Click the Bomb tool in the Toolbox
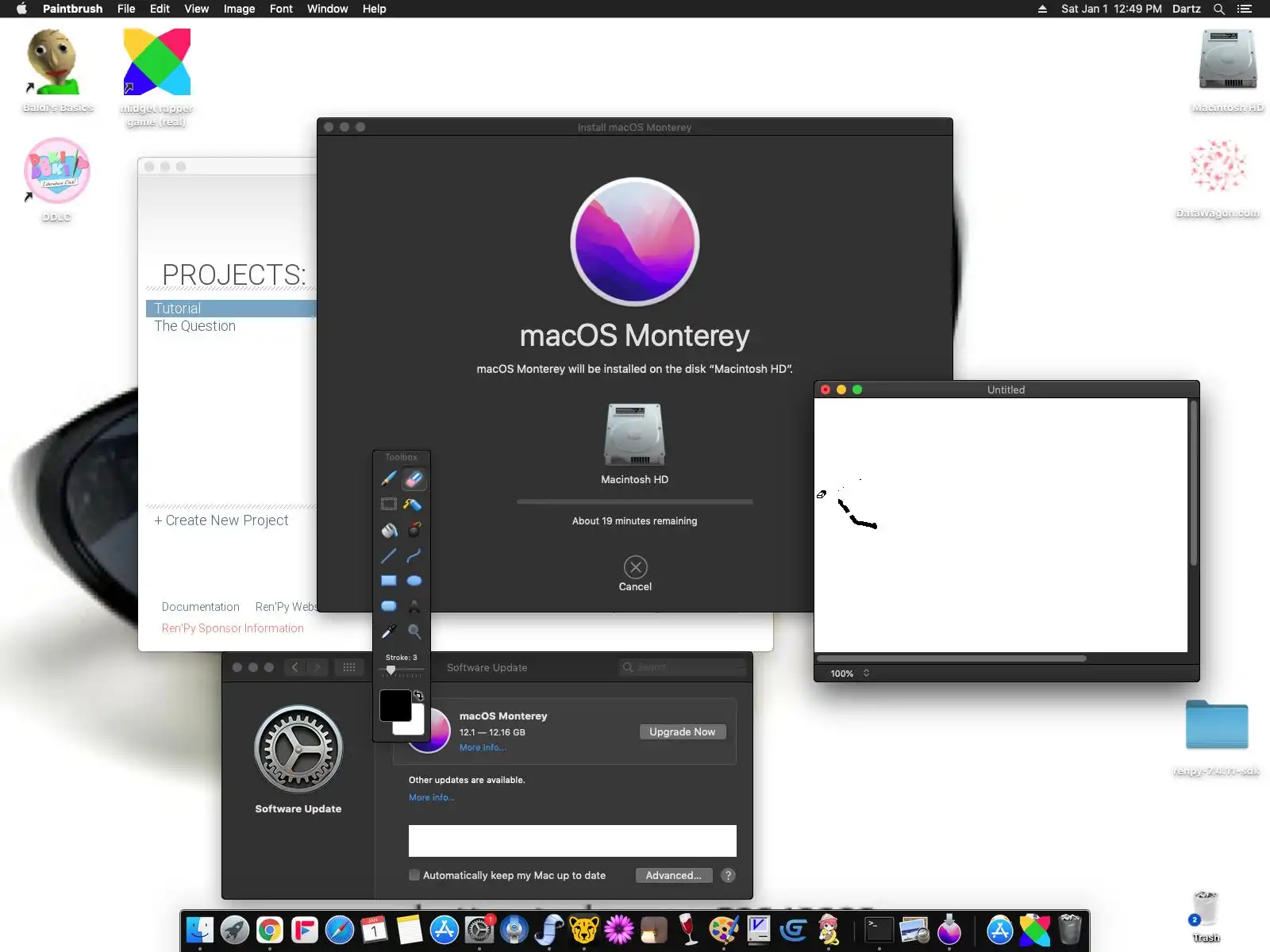The image size is (1270, 952). click(x=414, y=529)
